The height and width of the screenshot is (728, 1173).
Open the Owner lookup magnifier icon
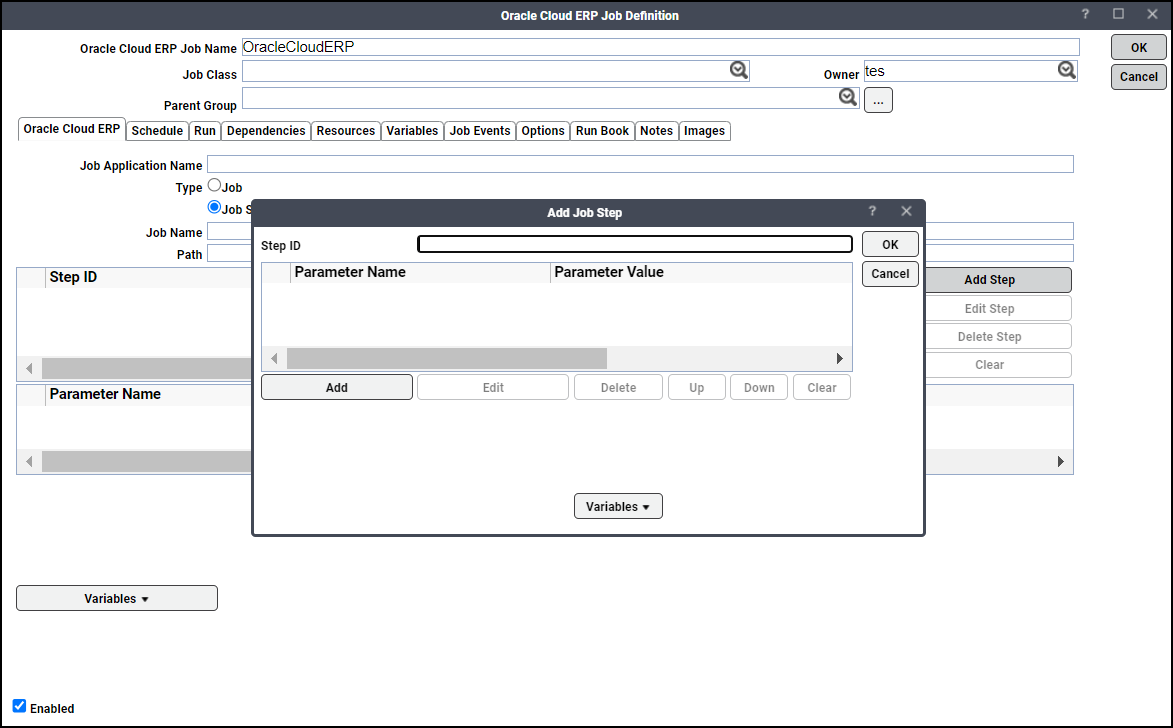pos(1066,70)
